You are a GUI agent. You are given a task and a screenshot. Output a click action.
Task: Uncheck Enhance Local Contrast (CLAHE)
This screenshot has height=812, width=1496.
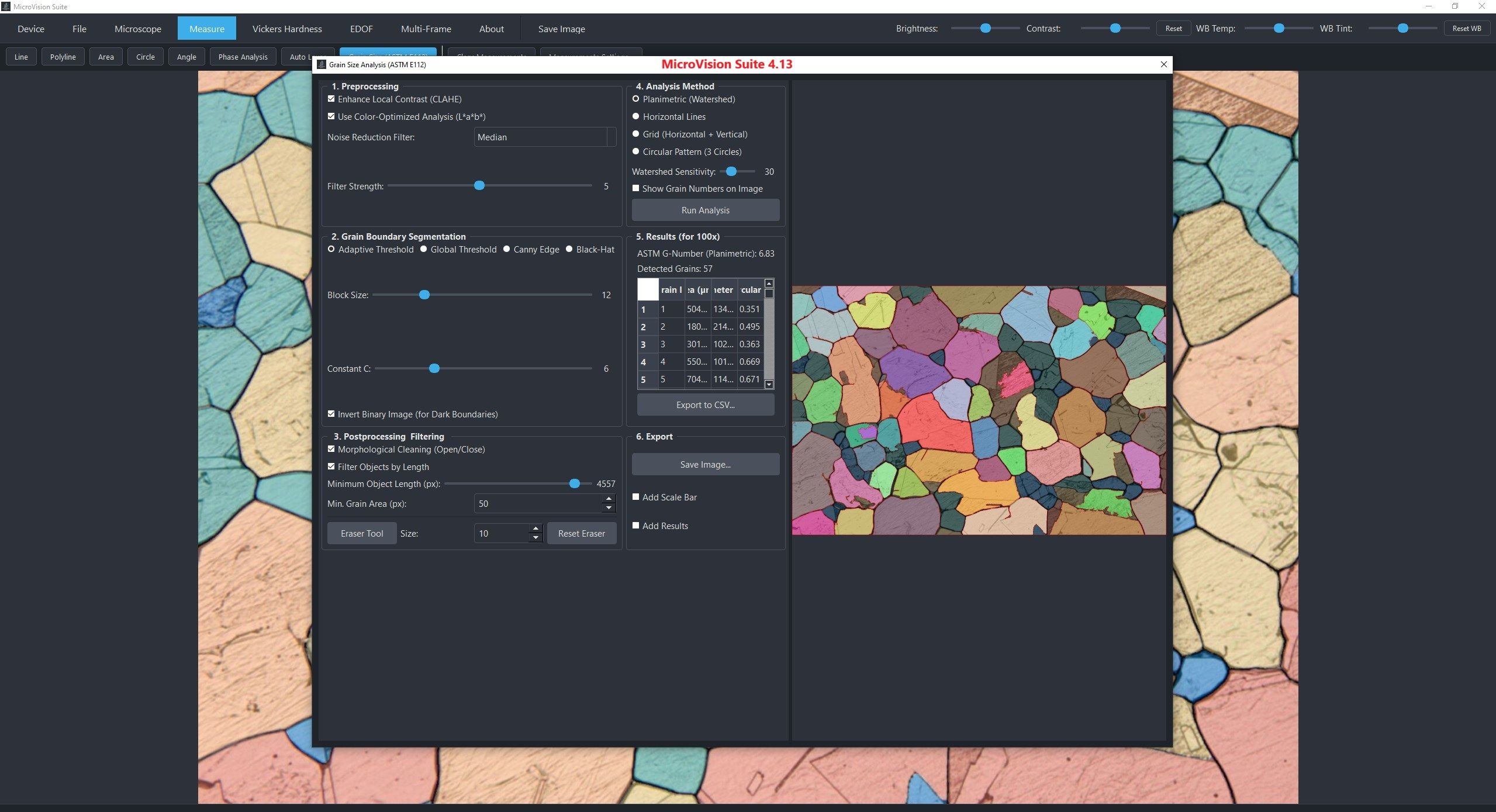tap(331, 98)
